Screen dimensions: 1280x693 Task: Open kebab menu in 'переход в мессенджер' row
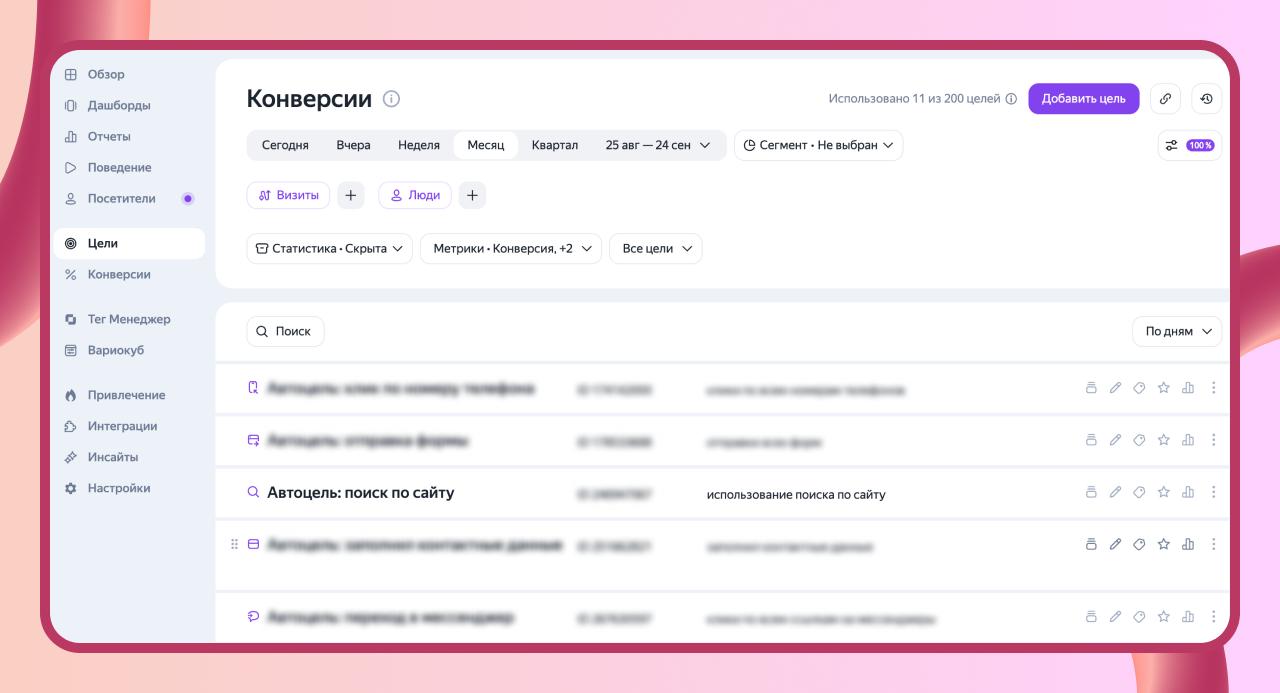(1214, 617)
